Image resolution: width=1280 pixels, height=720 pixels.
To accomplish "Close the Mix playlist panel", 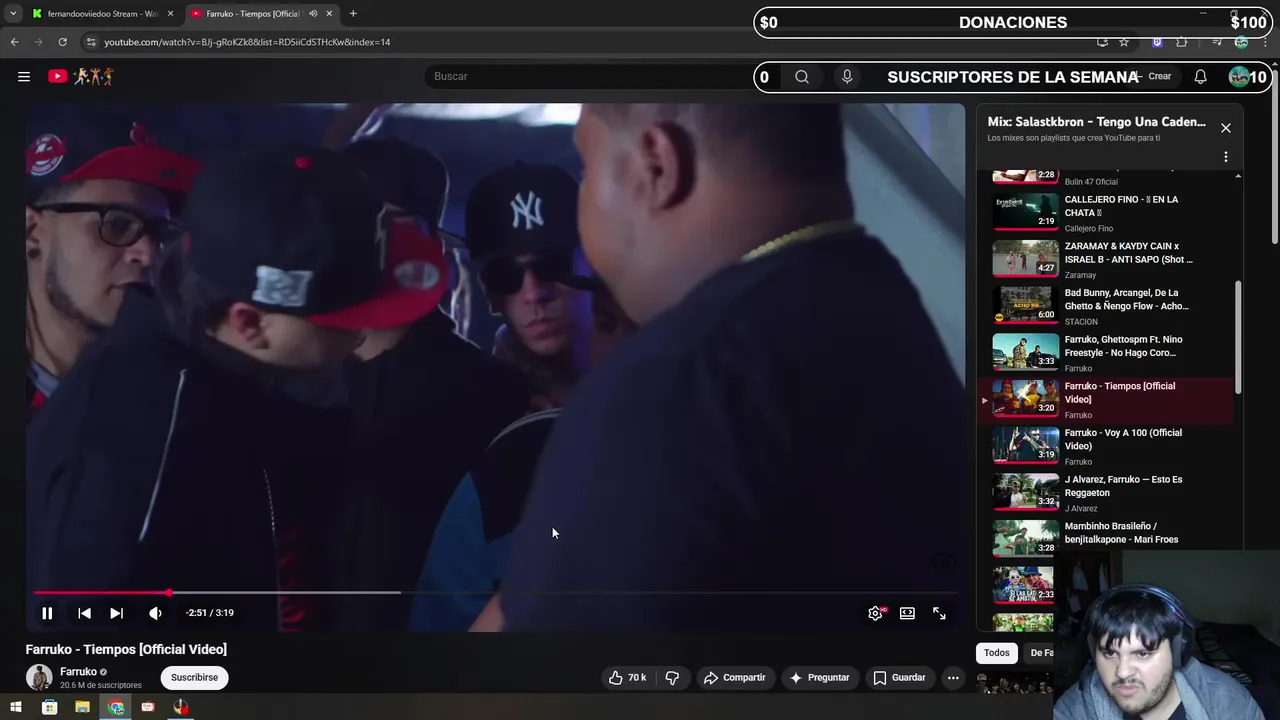I will pyautogui.click(x=1225, y=128).
